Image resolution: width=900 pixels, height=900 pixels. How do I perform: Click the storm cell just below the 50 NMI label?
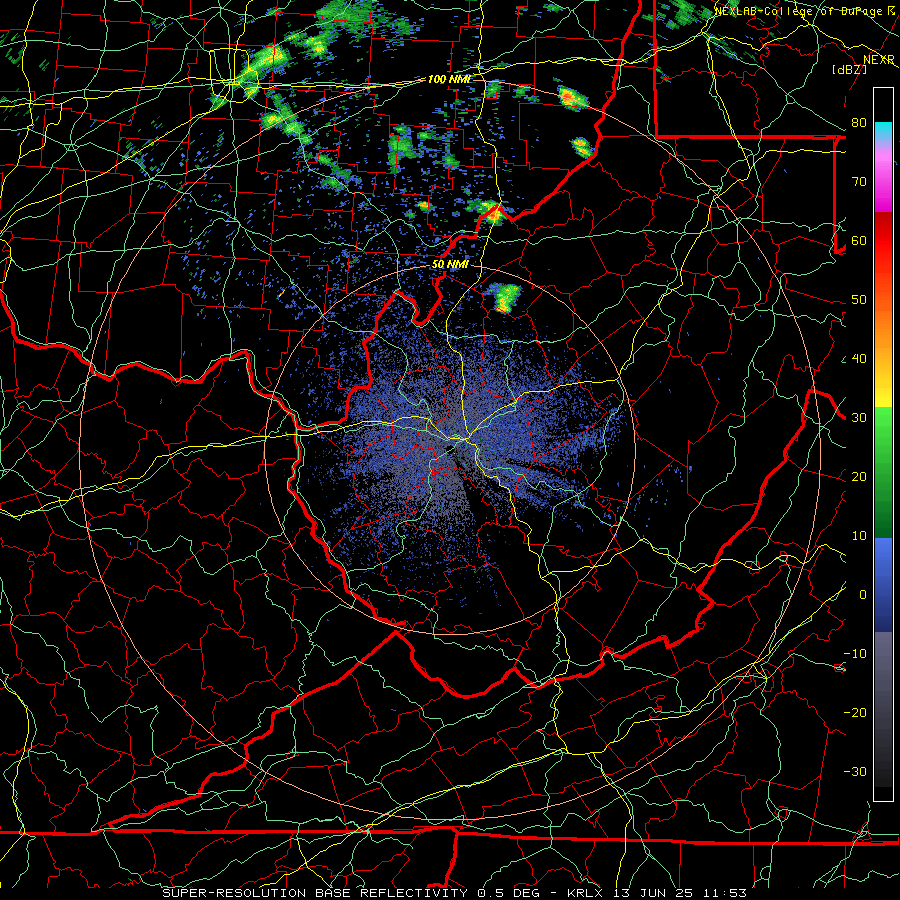[x=505, y=297]
